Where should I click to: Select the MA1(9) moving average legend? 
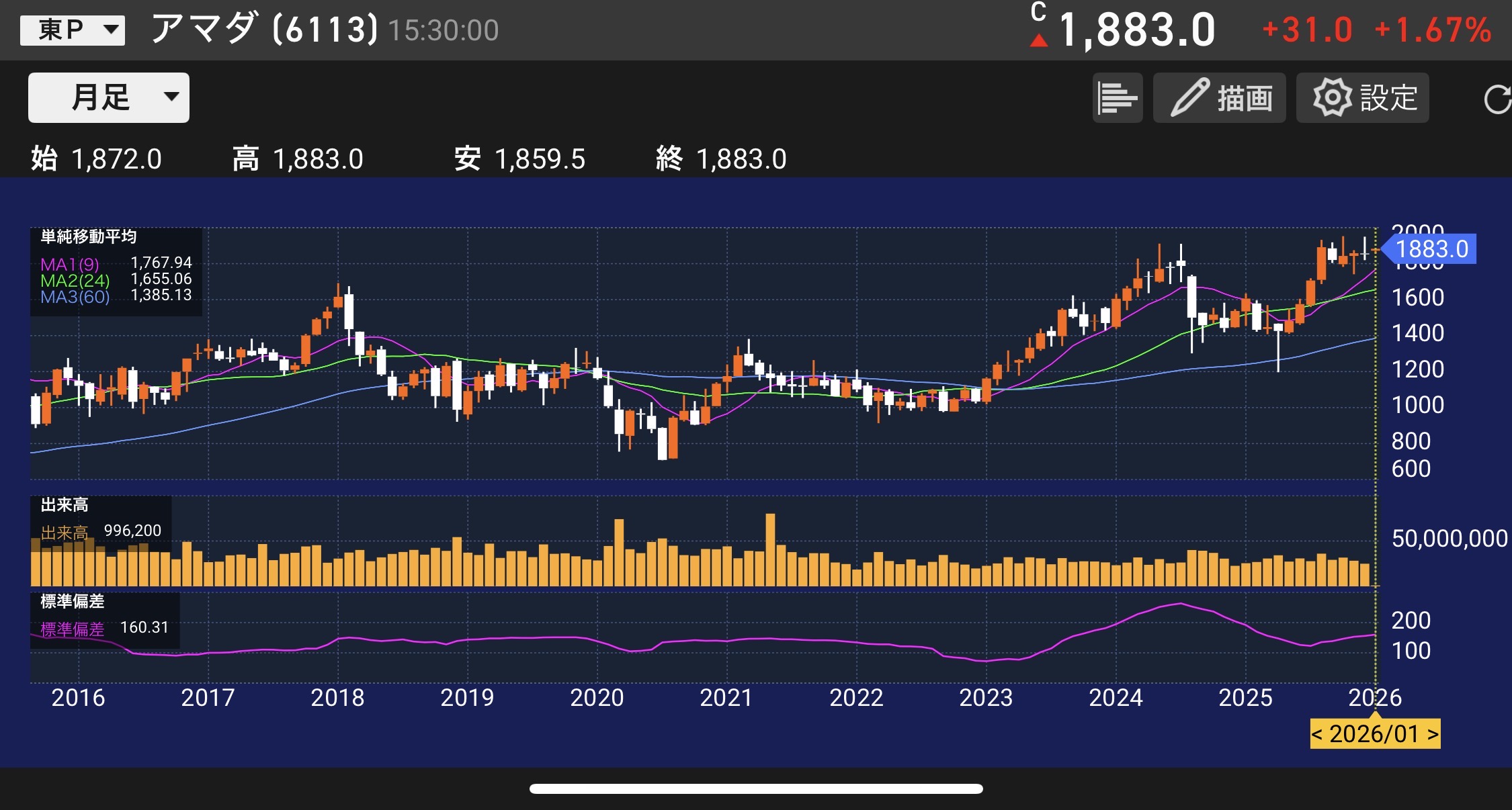point(70,264)
